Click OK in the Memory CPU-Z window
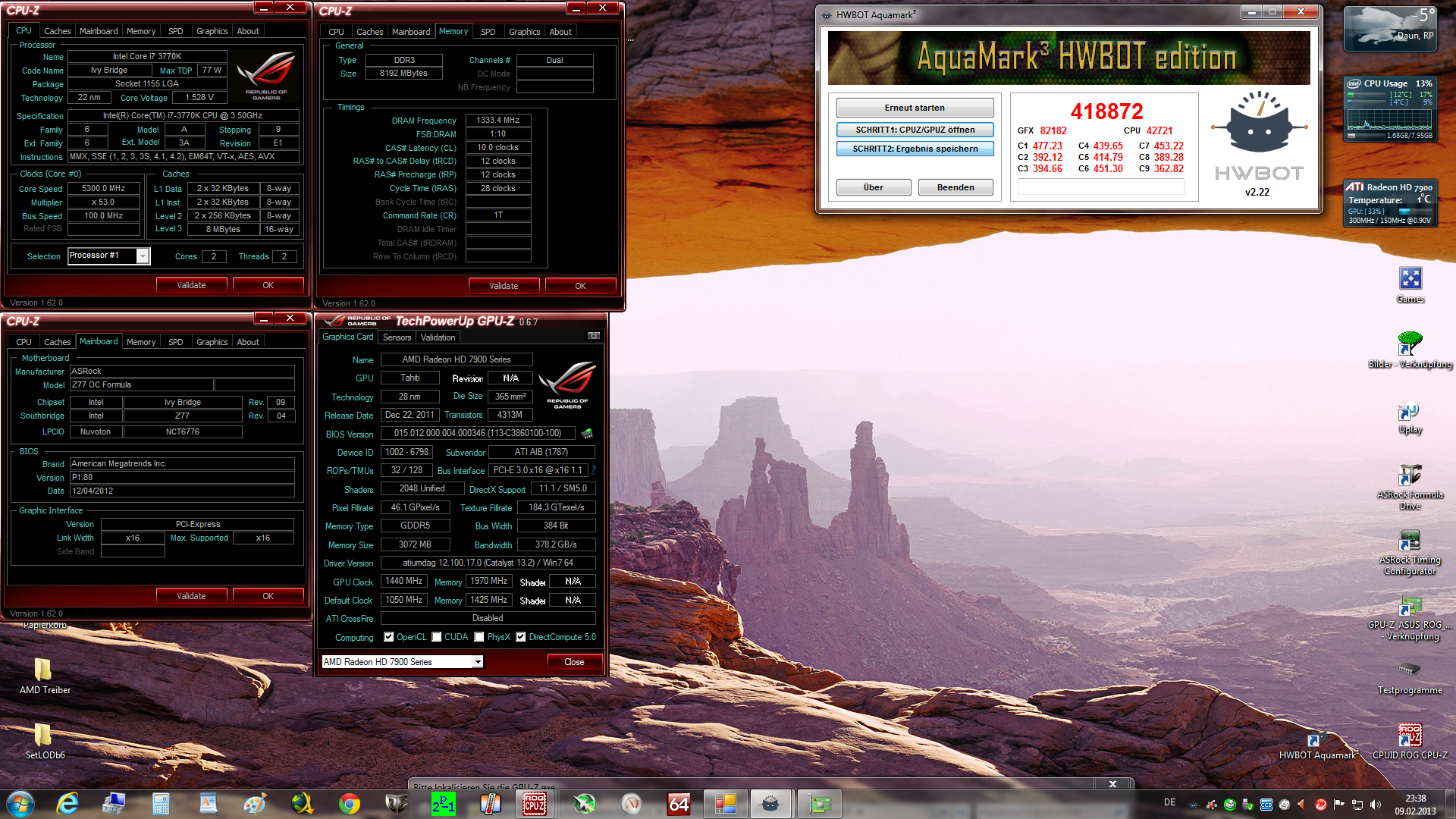Image resolution: width=1456 pixels, height=819 pixels. 580,286
